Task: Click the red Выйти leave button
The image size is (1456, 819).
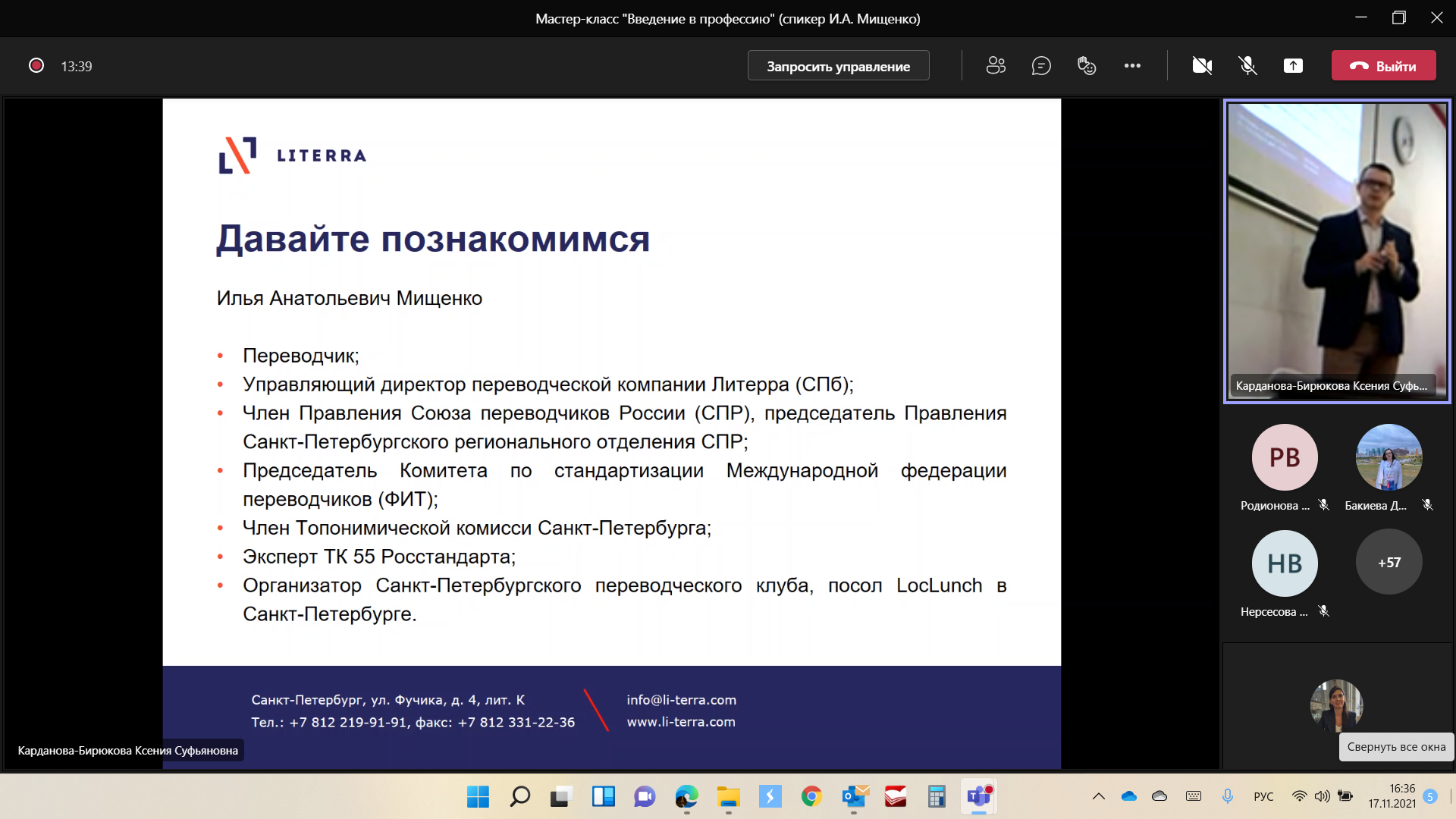Action: point(1383,66)
